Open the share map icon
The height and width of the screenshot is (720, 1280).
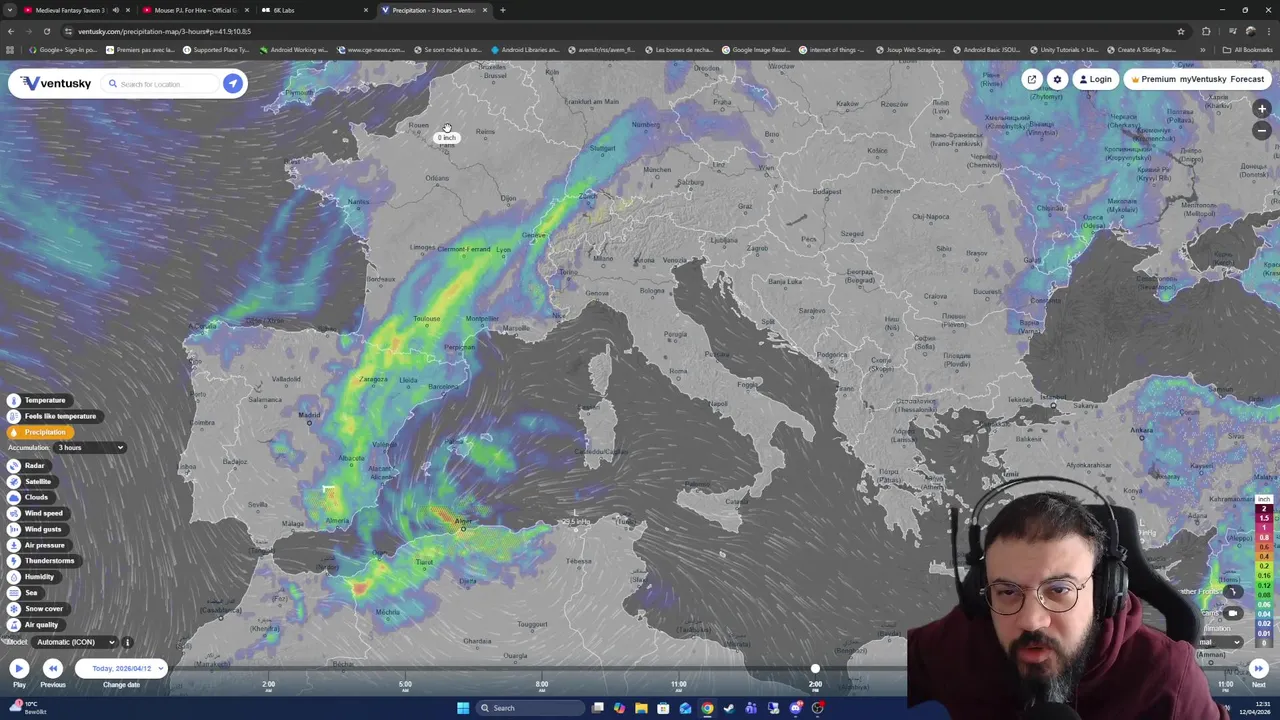(1032, 79)
